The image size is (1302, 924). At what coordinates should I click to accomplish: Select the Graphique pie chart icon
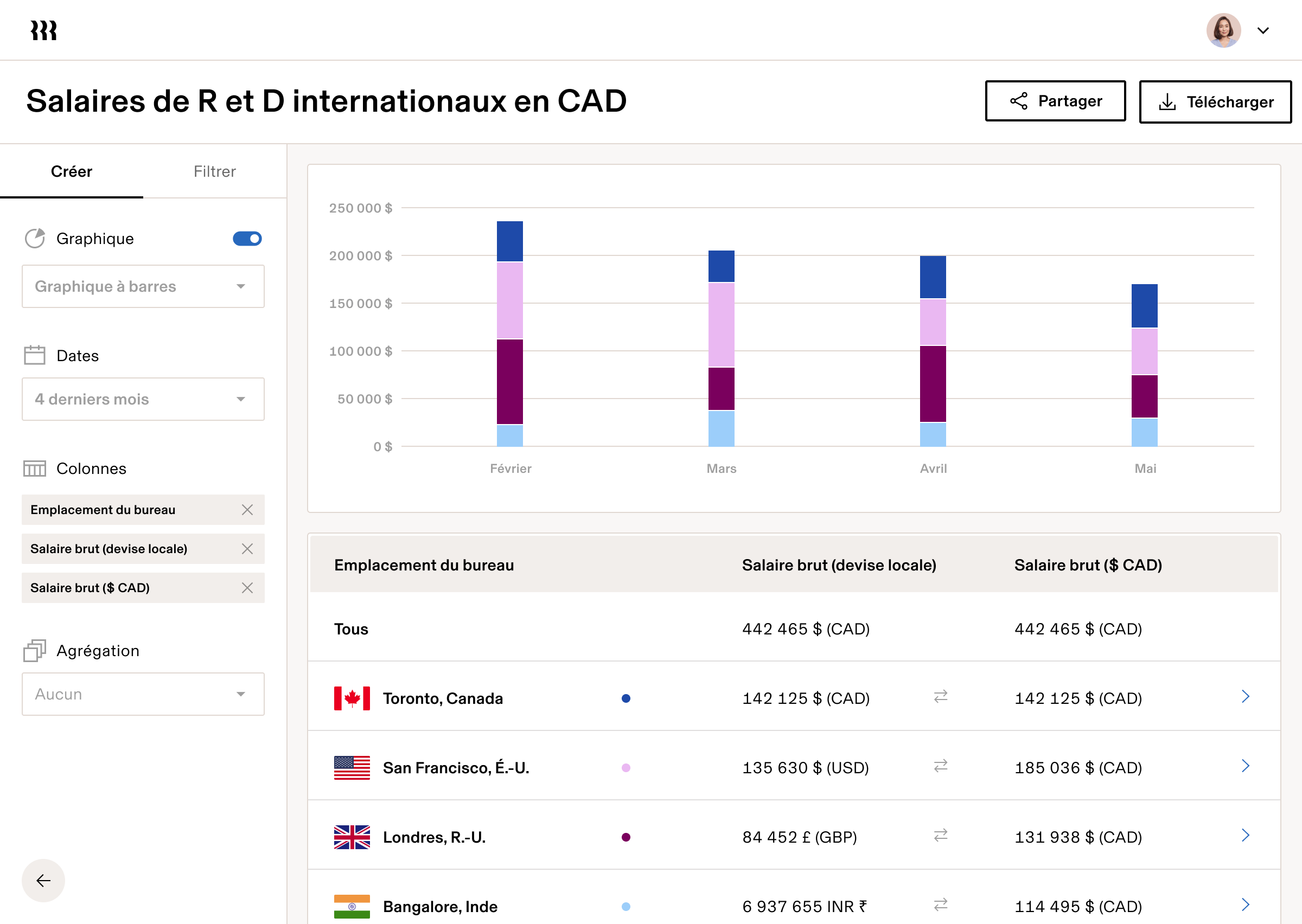pos(34,238)
